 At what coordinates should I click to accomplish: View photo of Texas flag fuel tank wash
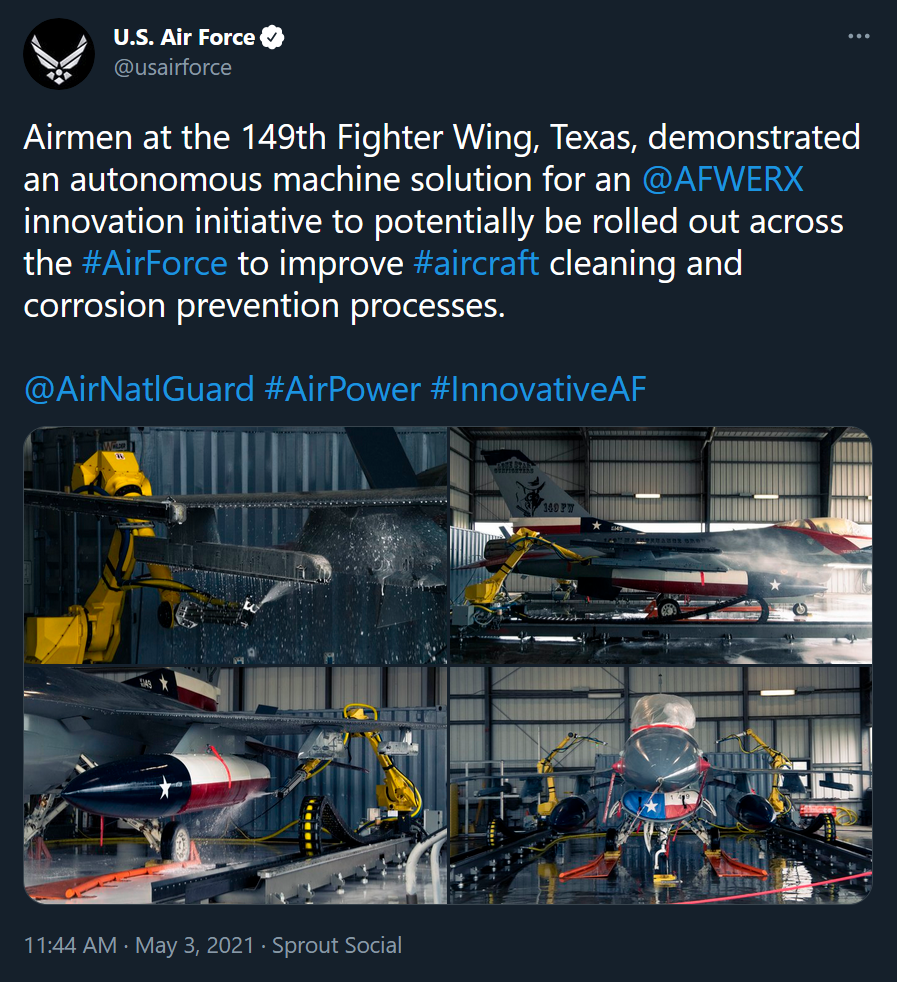[236, 785]
